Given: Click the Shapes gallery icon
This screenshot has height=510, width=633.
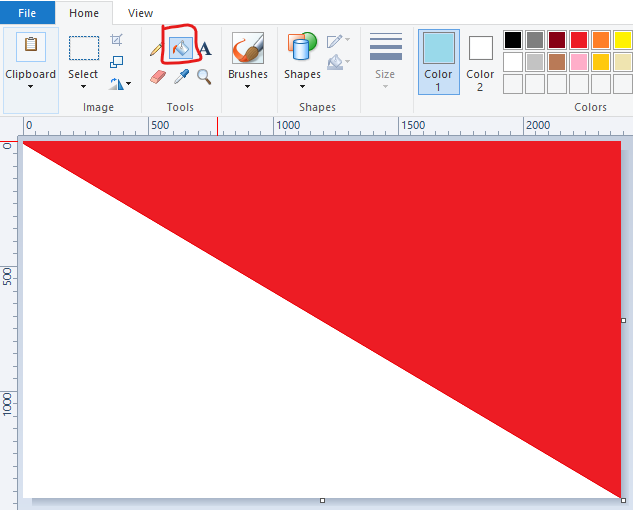Looking at the screenshot, I should pos(302,48).
